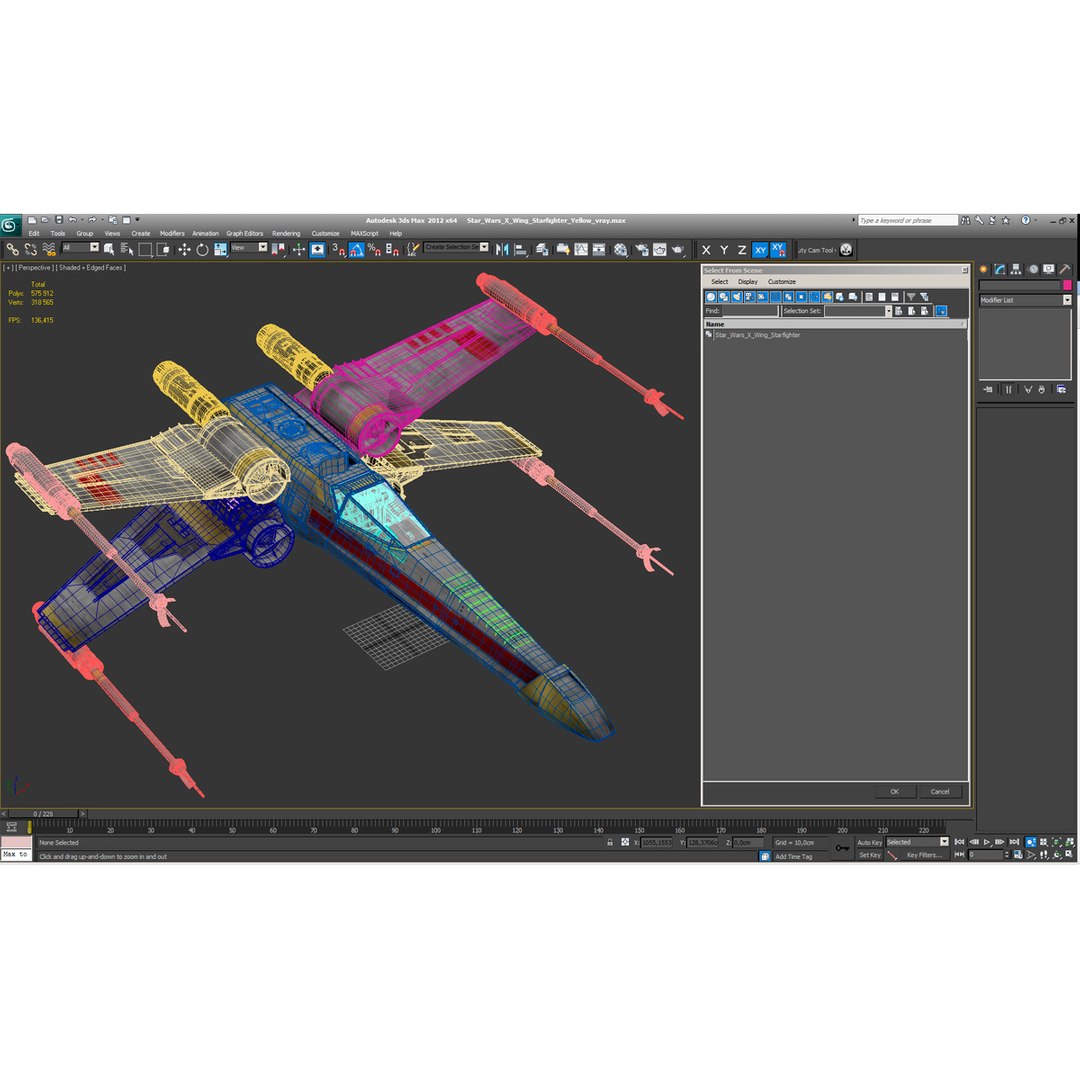Click the Render Production teapot

pos(678,249)
